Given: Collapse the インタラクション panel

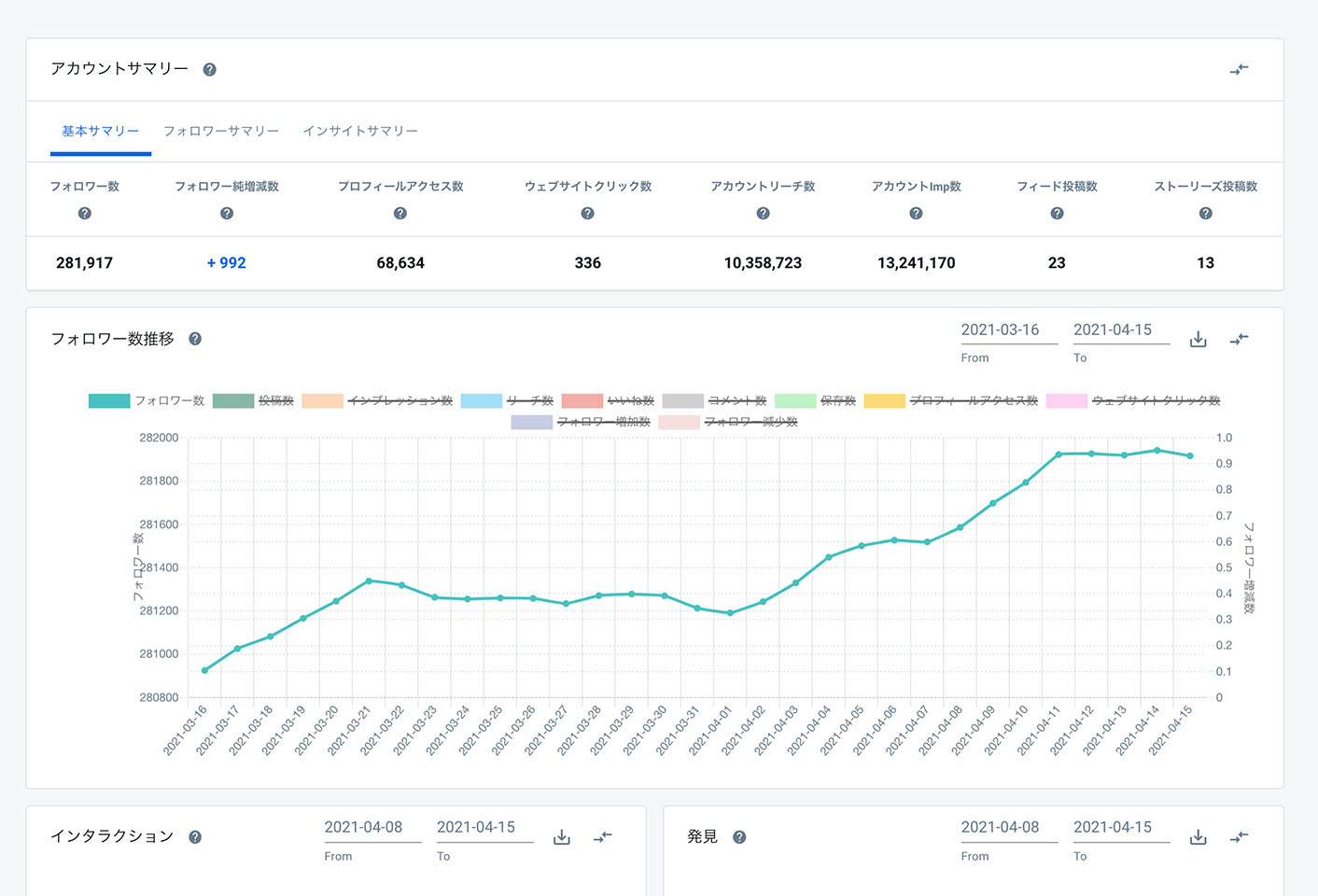Looking at the screenshot, I should [603, 837].
